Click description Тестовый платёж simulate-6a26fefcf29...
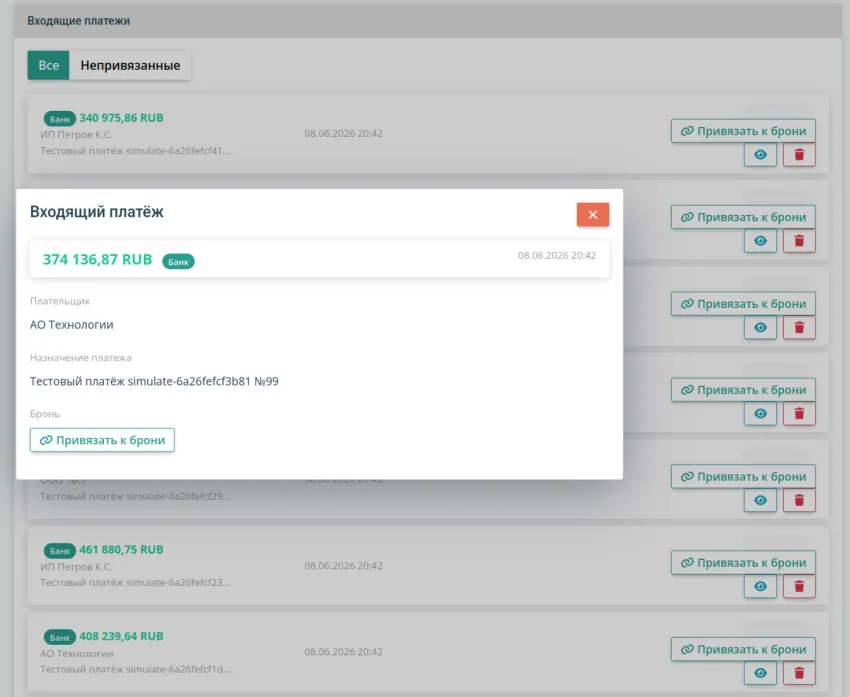 (x=135, y=496)
